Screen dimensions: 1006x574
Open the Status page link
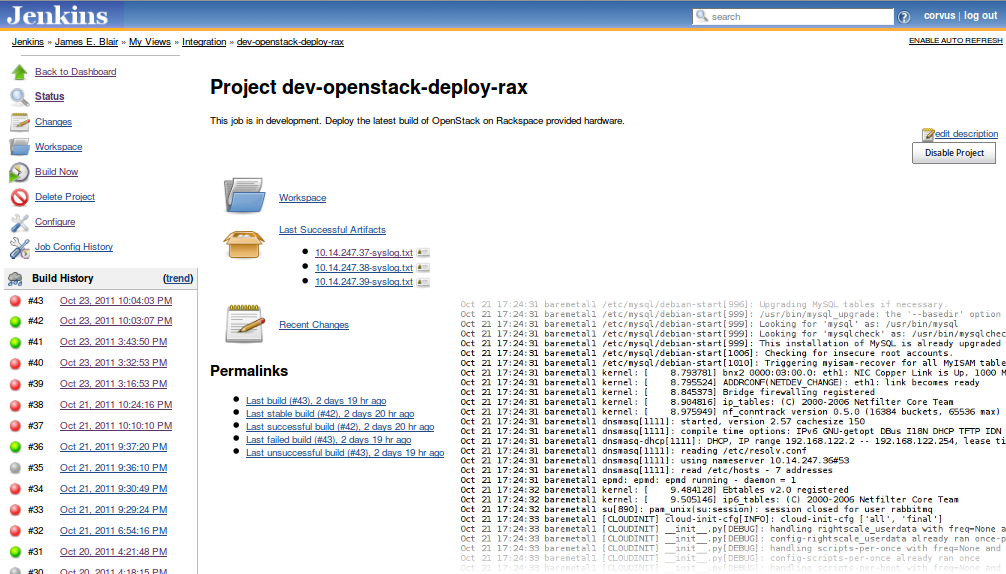(x=49, y=96)
